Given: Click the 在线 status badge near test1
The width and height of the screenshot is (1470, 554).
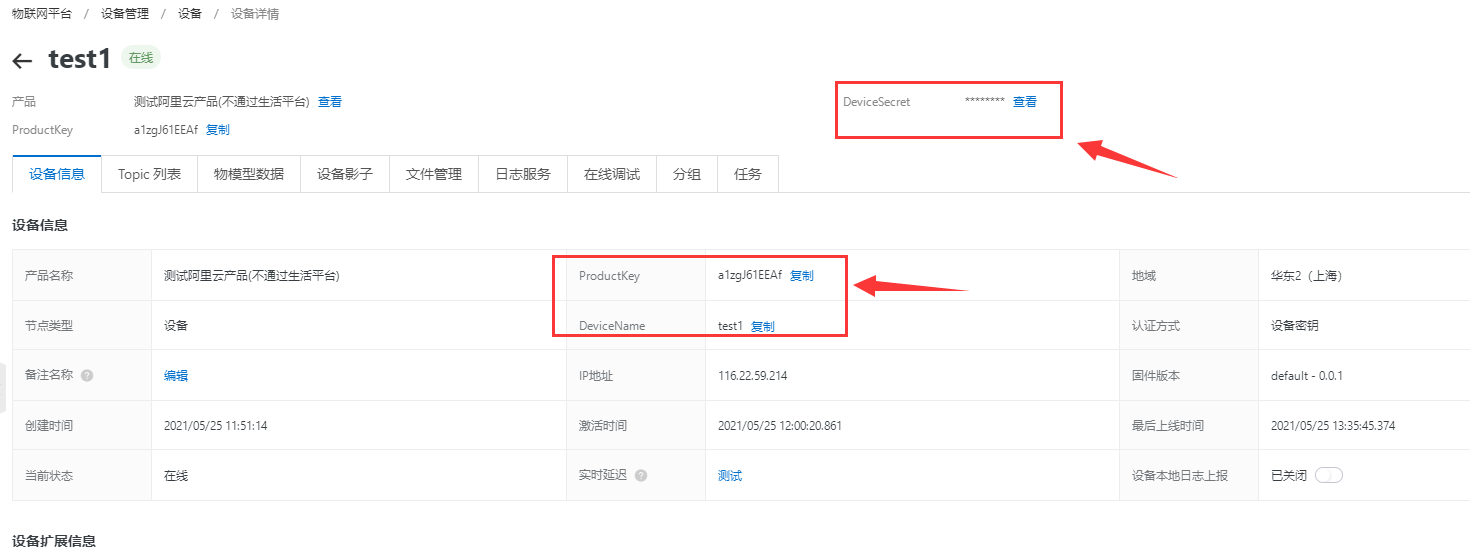Looking at the screenshot, I should tap(141, 58).
